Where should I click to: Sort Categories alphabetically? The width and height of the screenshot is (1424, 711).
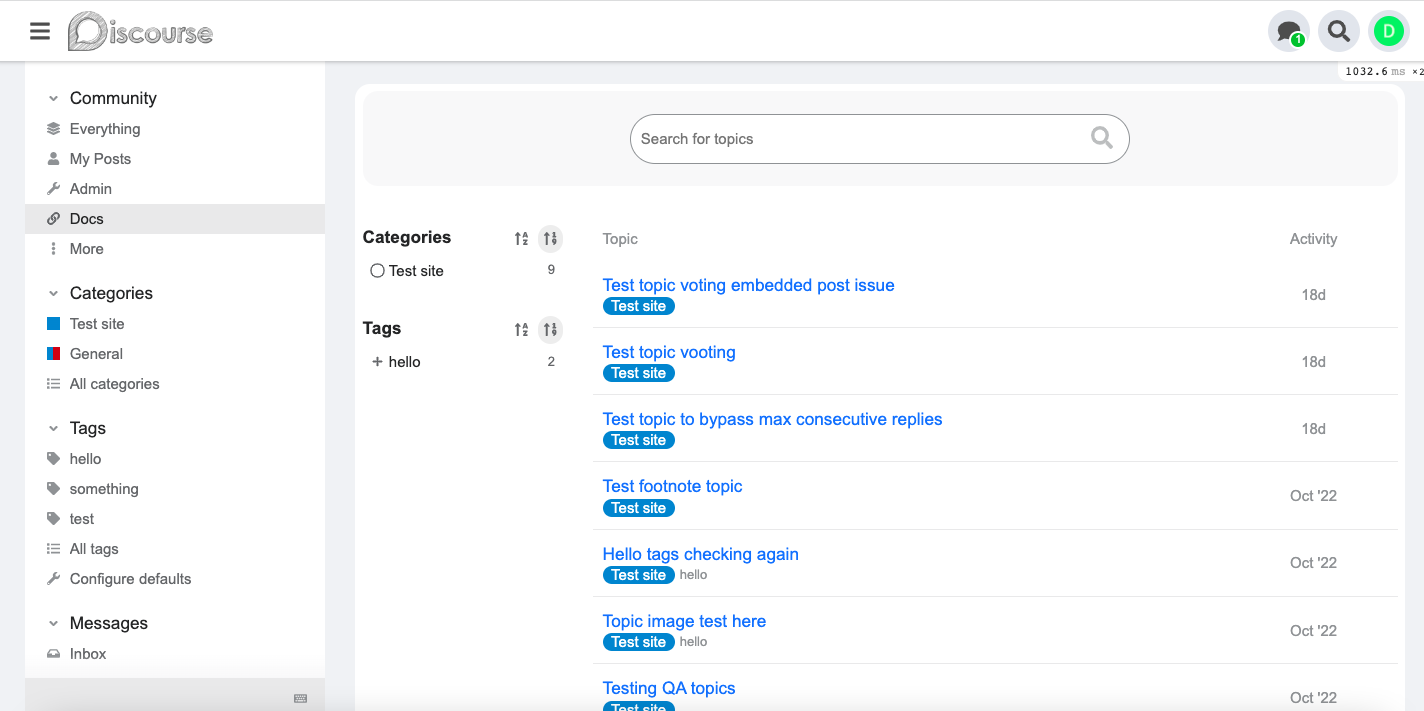point(521,238)
